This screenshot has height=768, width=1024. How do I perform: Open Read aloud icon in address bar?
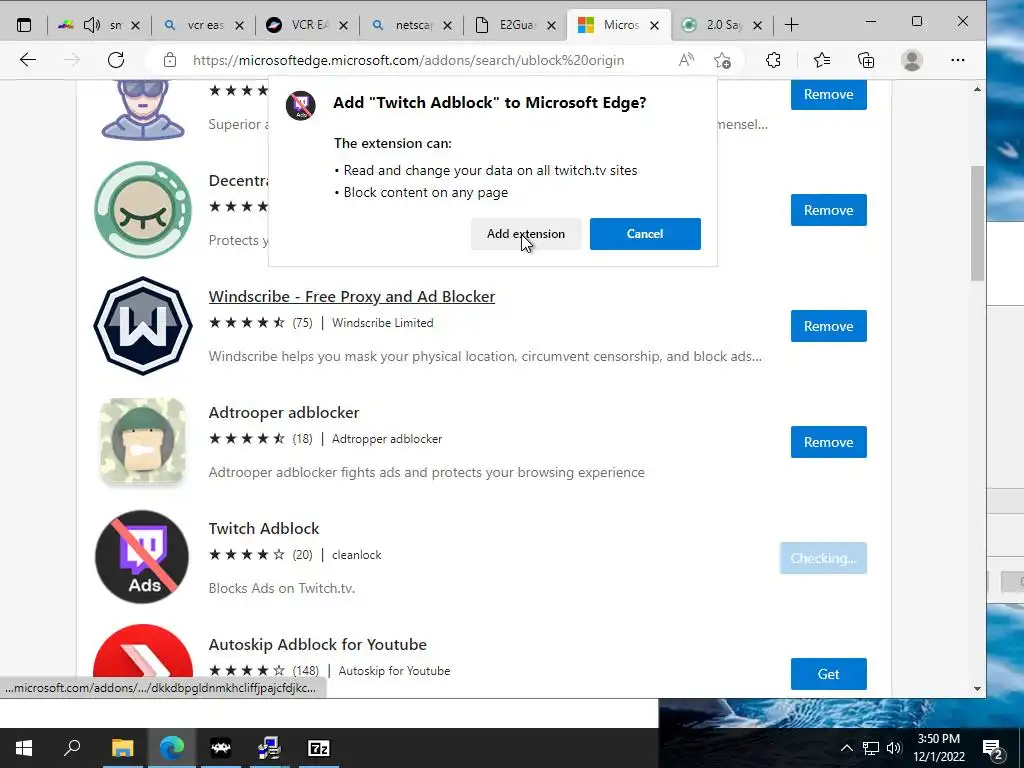pyautogui.click(x=686, y=60)
